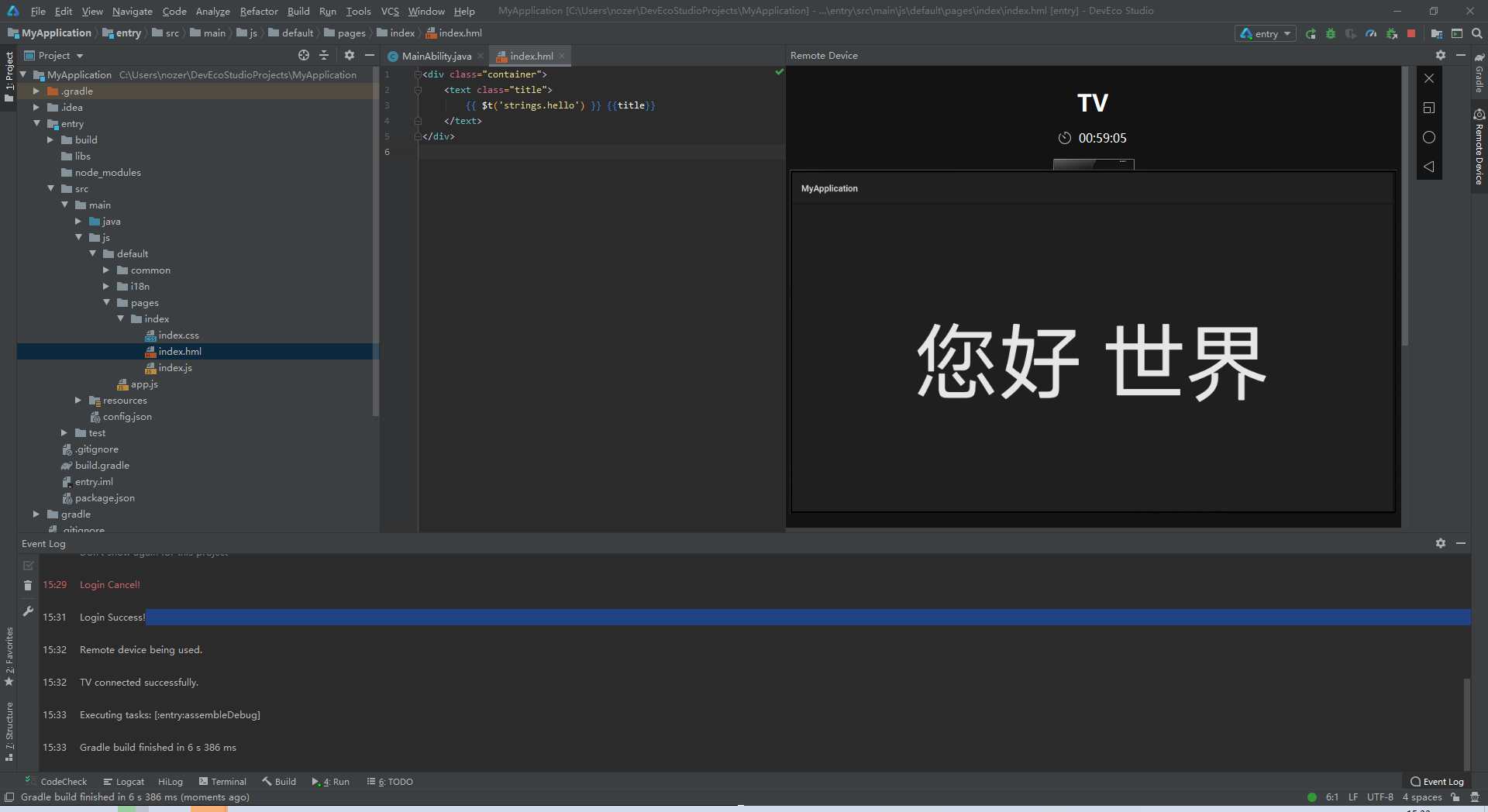Viewport: 1488px width, 812px height.
Task: Open the Logcat tool window
Action: 124,782
